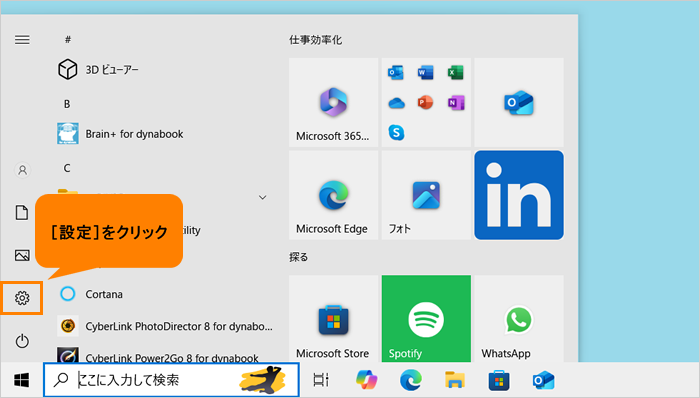Open Microsoft Edge from the taskbar
This screenshot has height=398, width=700.
411,380
